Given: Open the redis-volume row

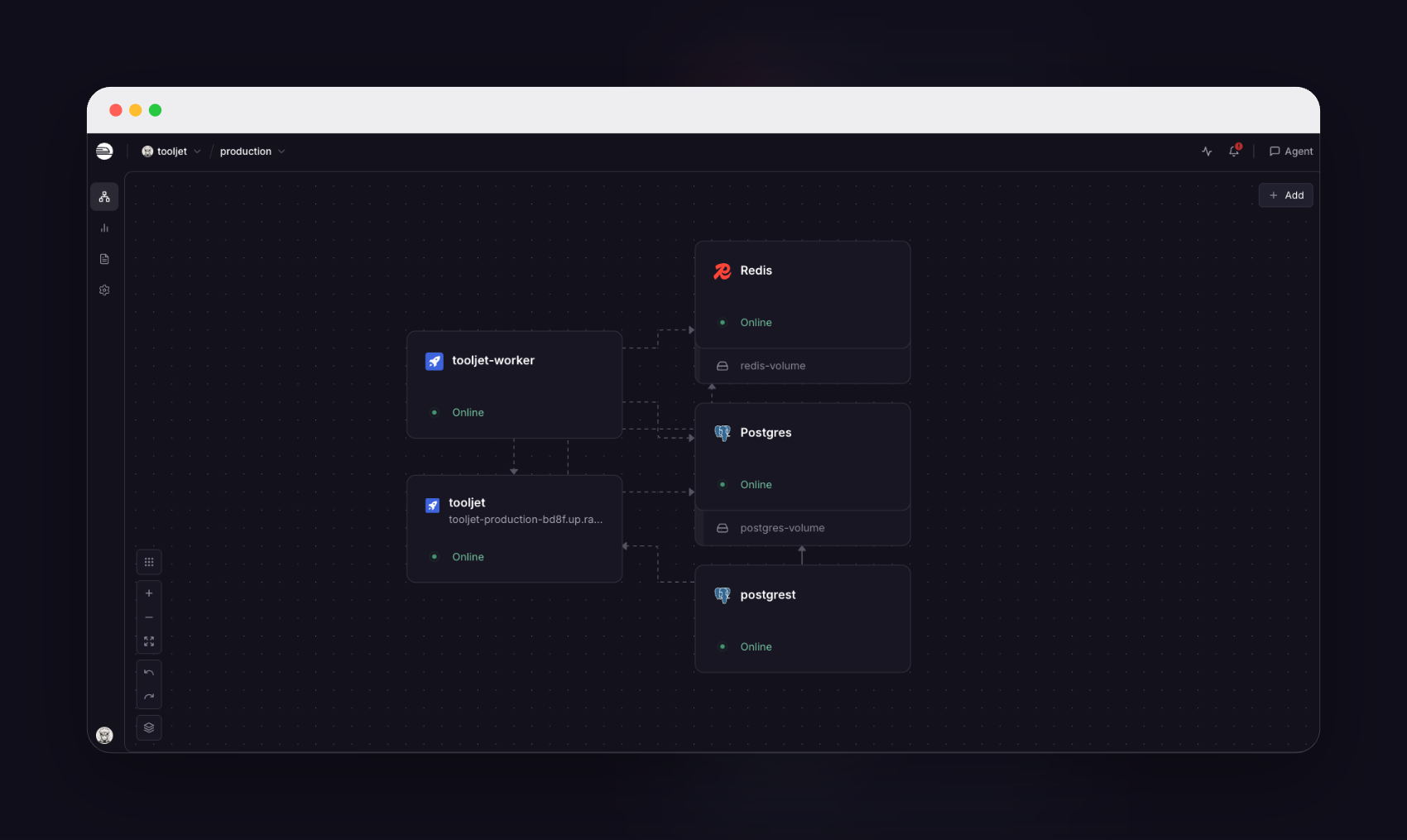Looking at the screenshot, I should coord(803,366).
